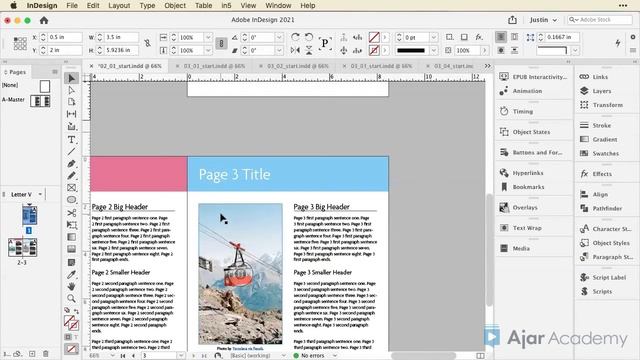640x360 pixels.
Task: Click stroke color swatch in control bar
Action: coord(374,50)
